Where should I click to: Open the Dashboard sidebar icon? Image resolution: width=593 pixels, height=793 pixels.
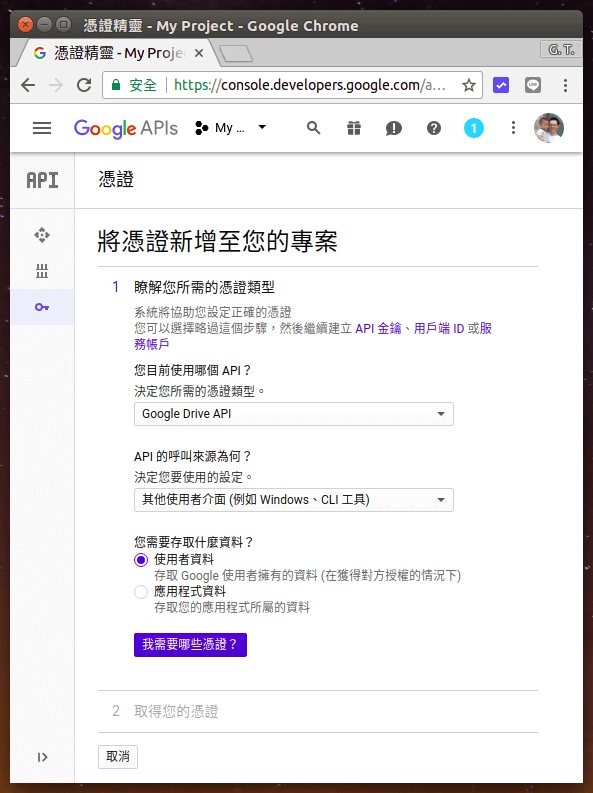(42, 235)
